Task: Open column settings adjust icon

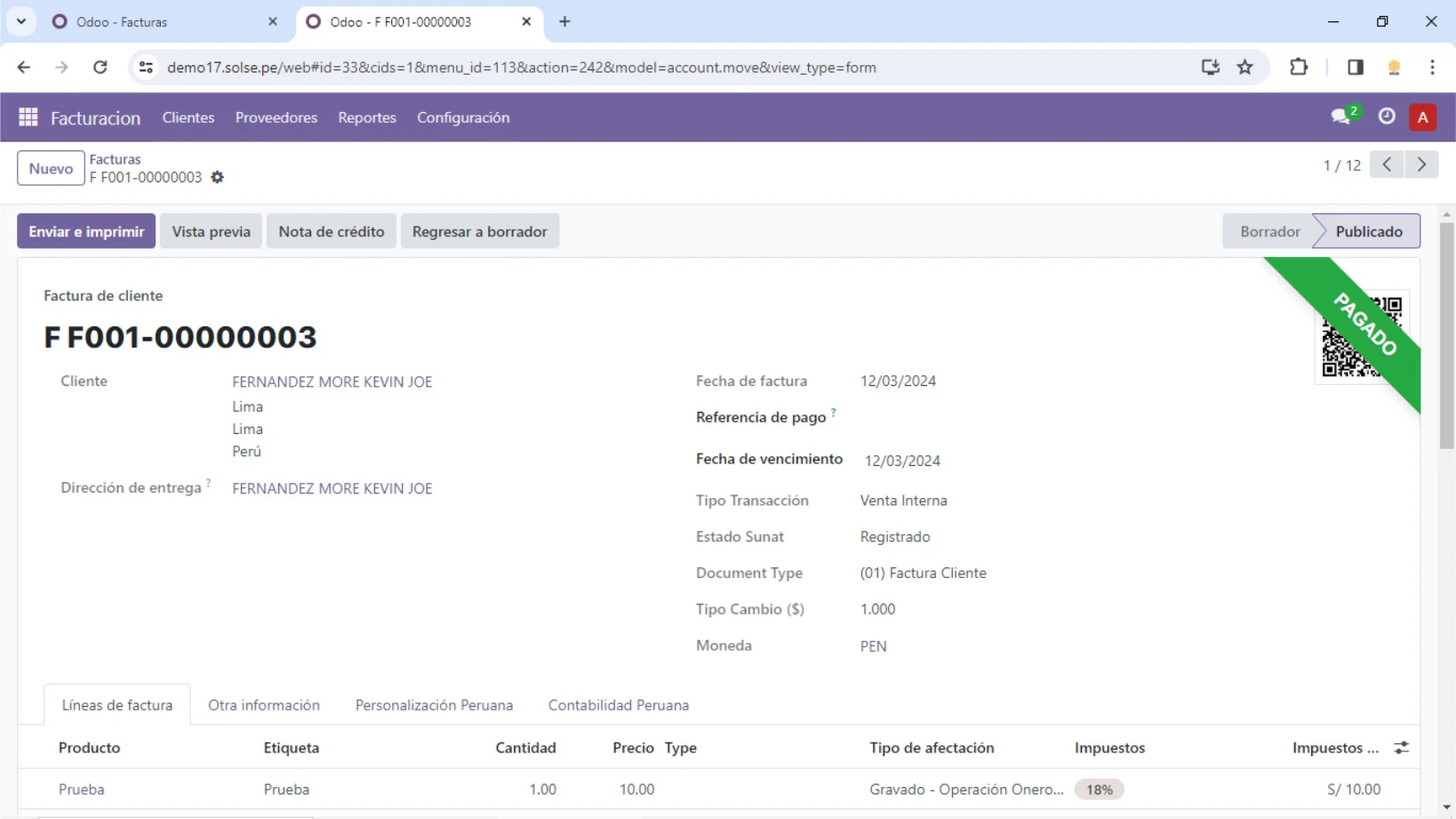Action: click(x=1402, y=748)
